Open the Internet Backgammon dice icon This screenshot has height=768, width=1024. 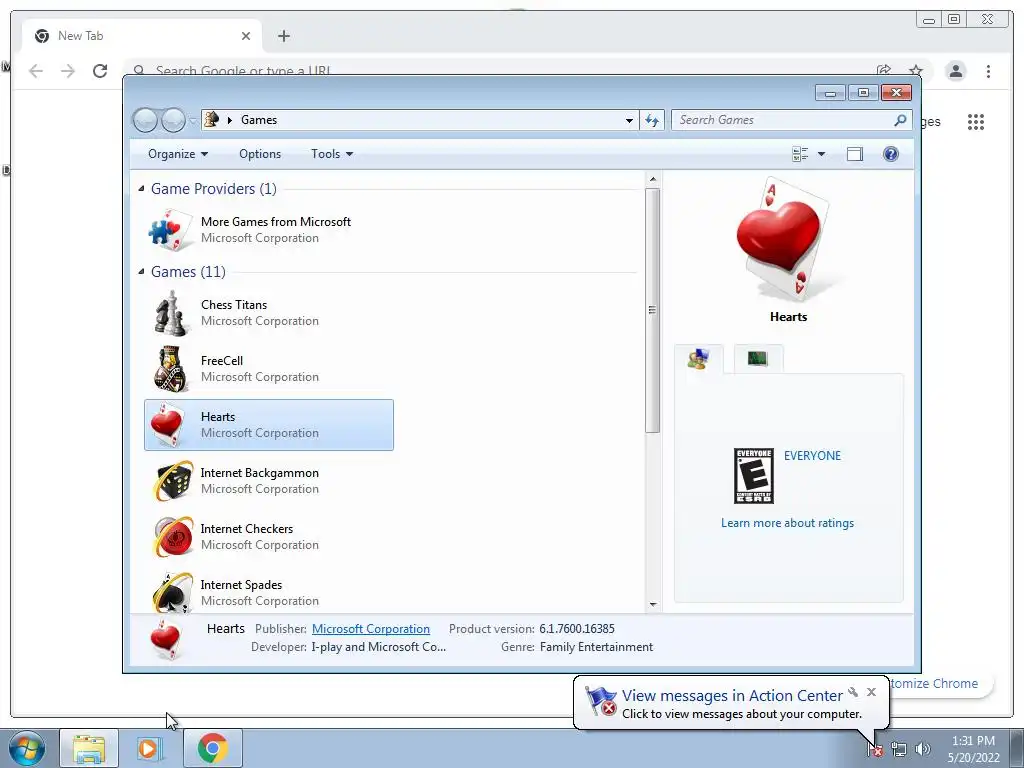coord(173,481)
